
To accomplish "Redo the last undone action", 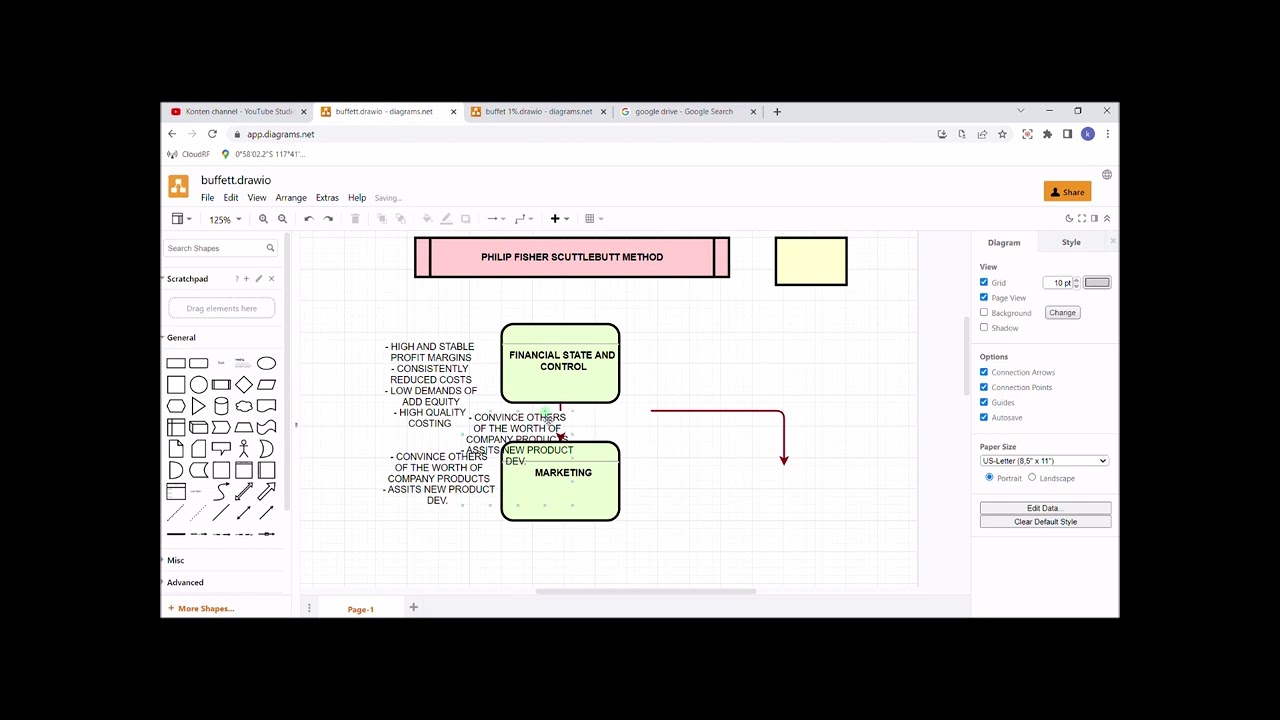I will pos(328,219).
